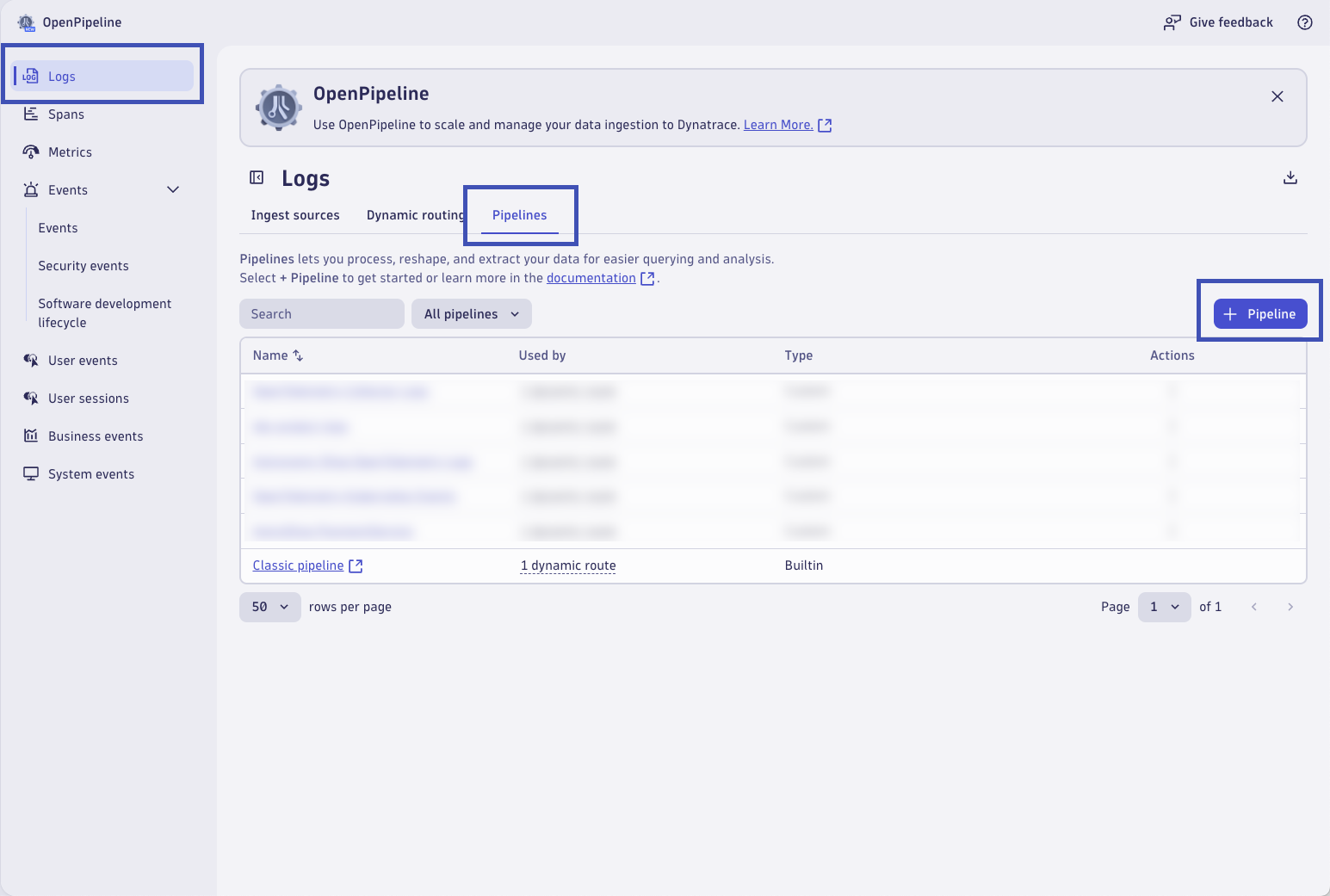Click the previous page arrow

point(1254,607)
